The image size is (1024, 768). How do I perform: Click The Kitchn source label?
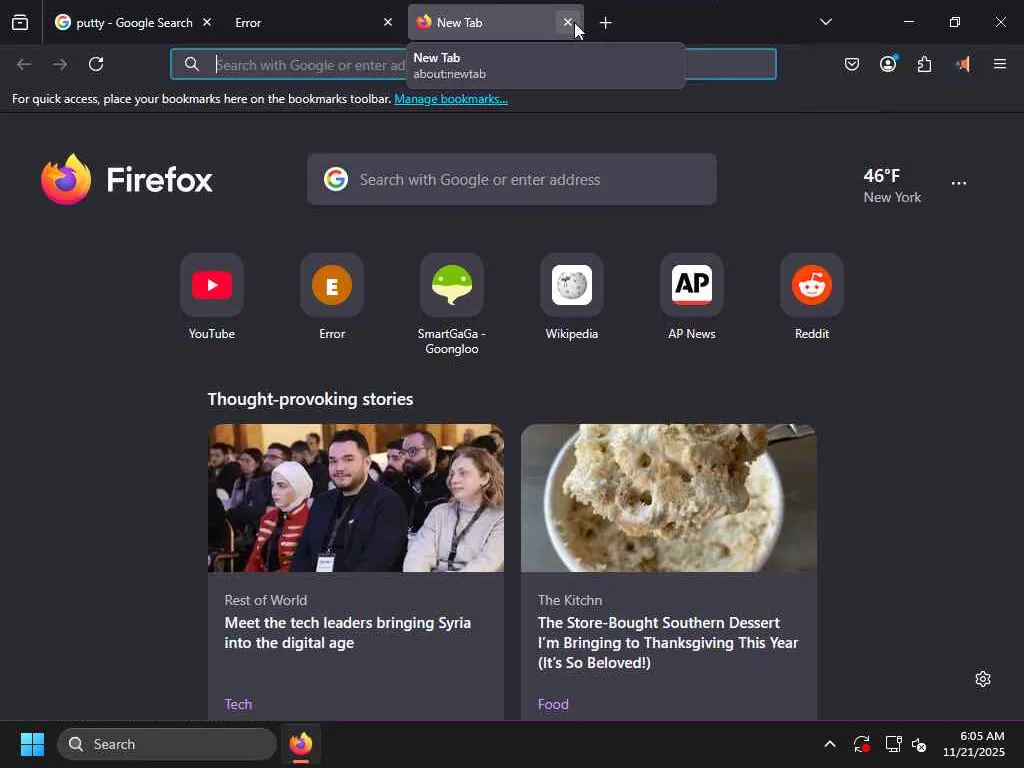pyautogui.click(x=569, y=600)
